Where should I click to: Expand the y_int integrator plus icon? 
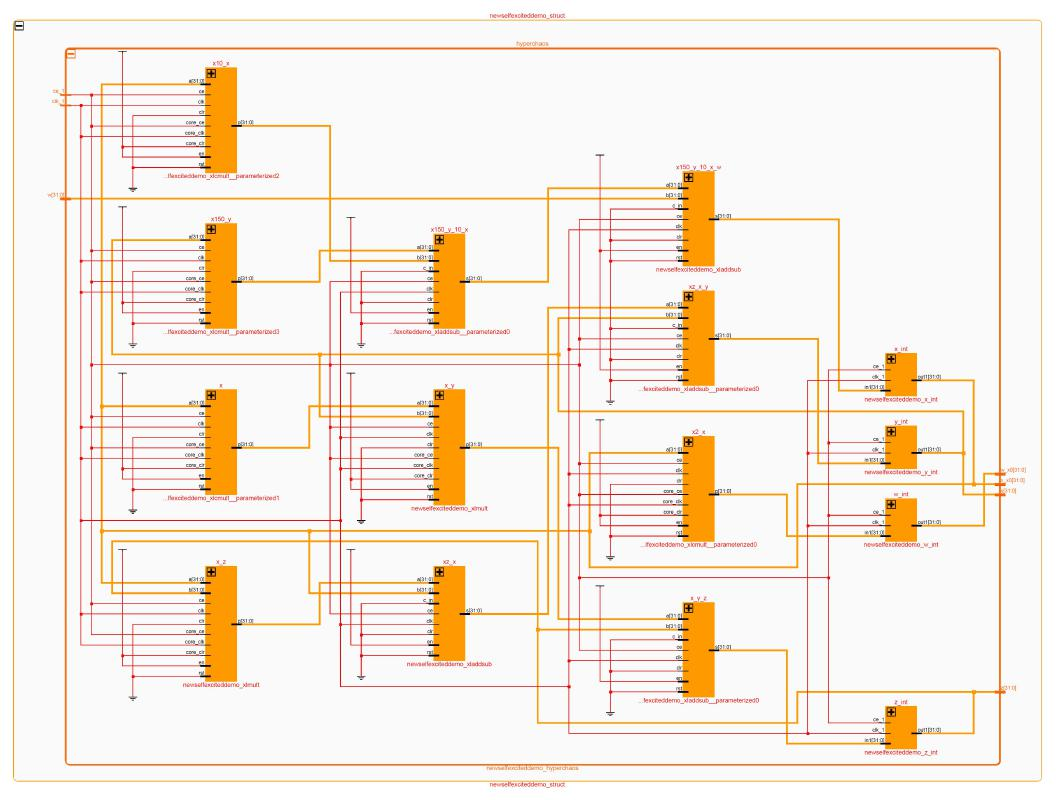891,432
